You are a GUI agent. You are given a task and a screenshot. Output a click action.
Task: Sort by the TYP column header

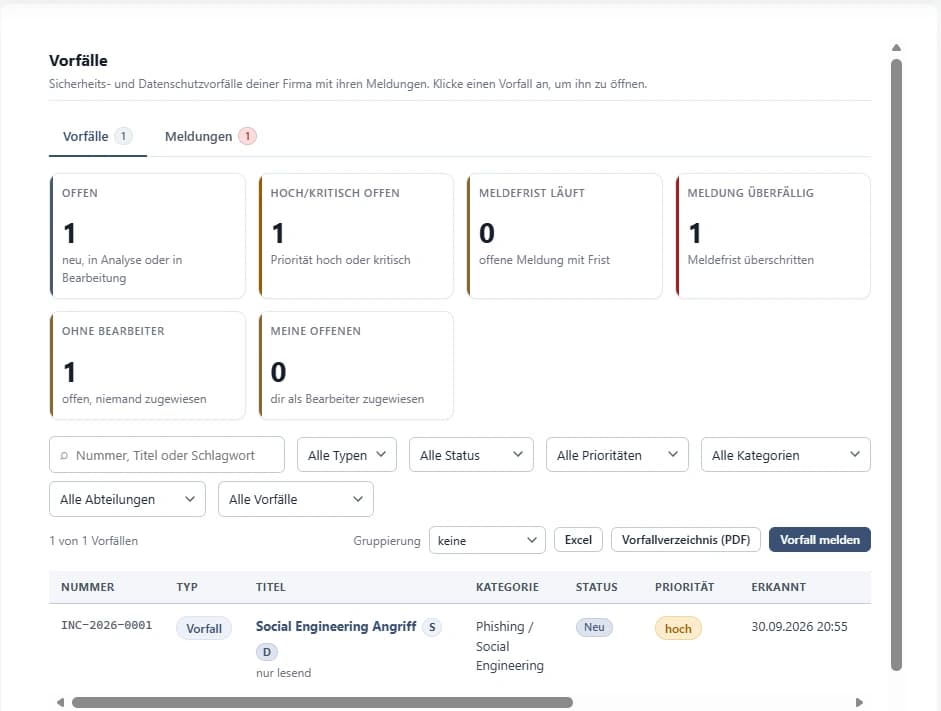[x=187, y=587]
